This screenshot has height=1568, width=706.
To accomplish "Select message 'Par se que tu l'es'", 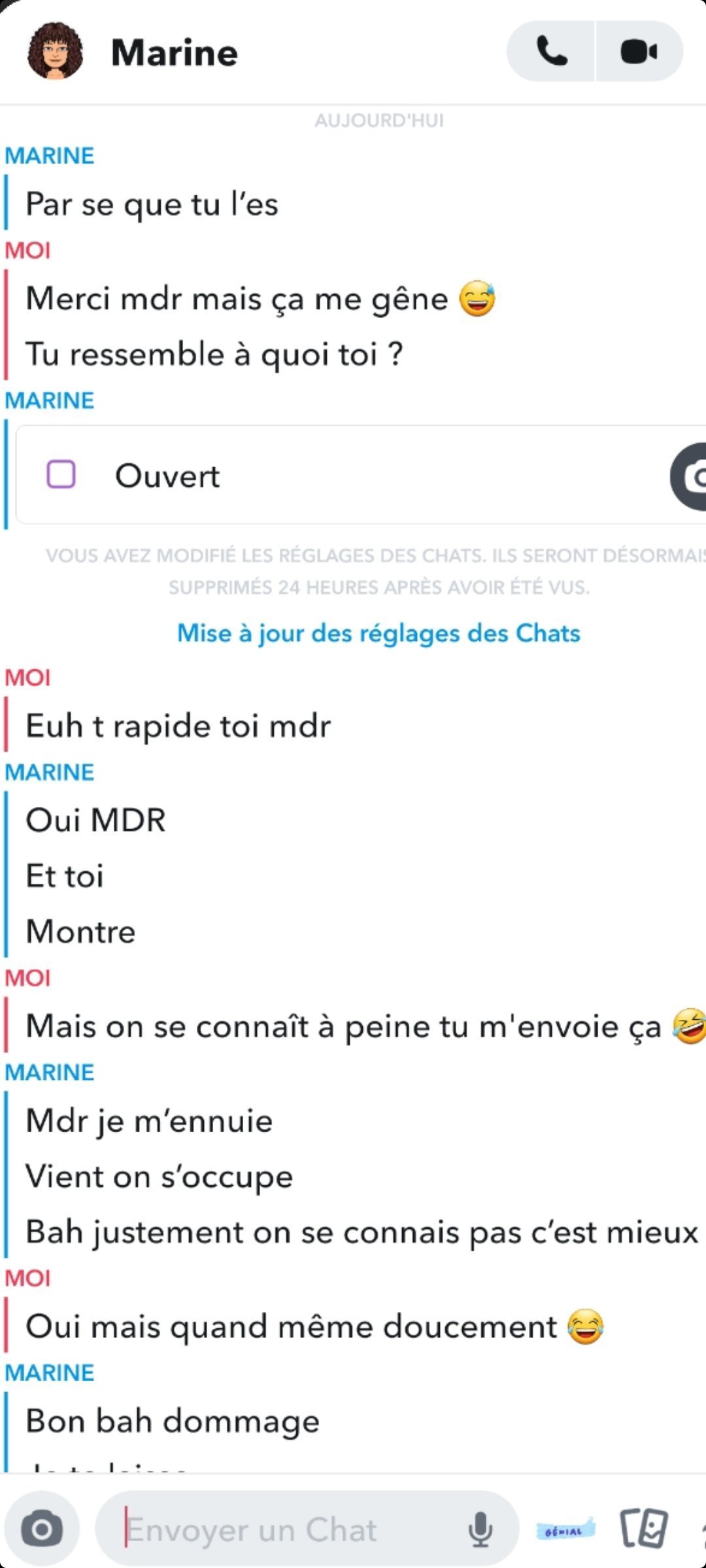I will click(152, 204).
